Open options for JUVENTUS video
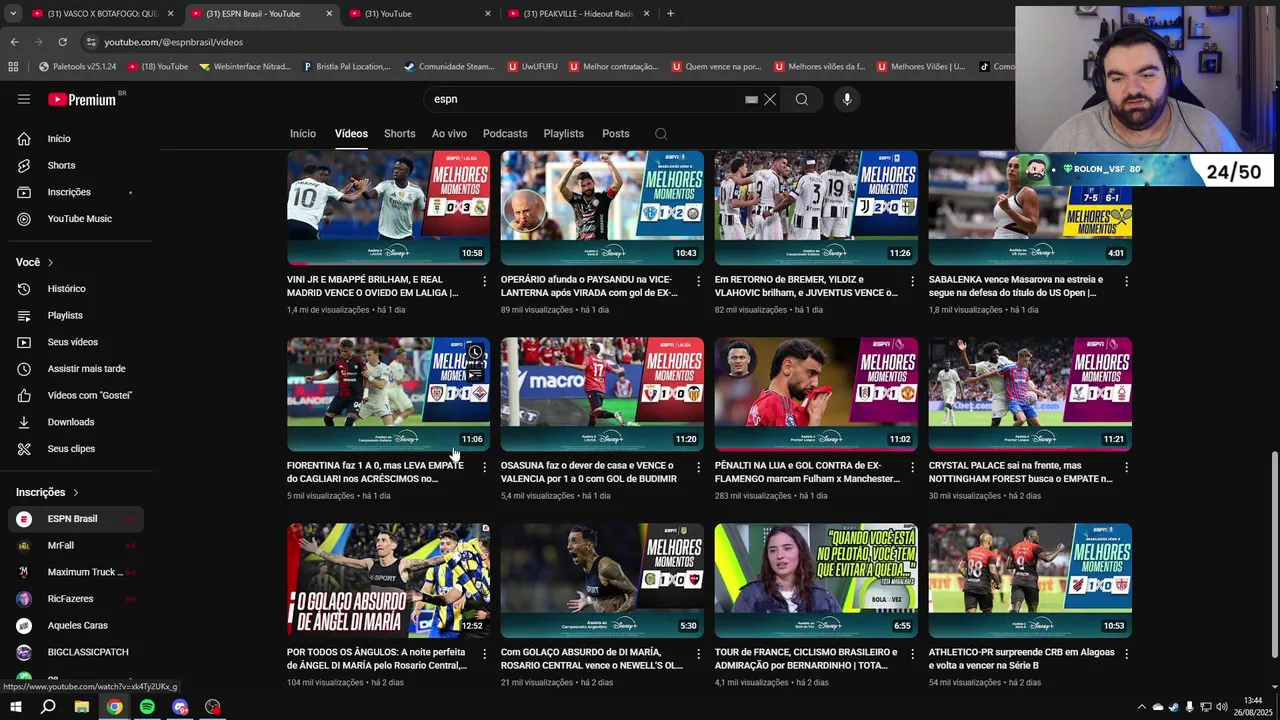The image size is (1280, 720). click(912, 281)
